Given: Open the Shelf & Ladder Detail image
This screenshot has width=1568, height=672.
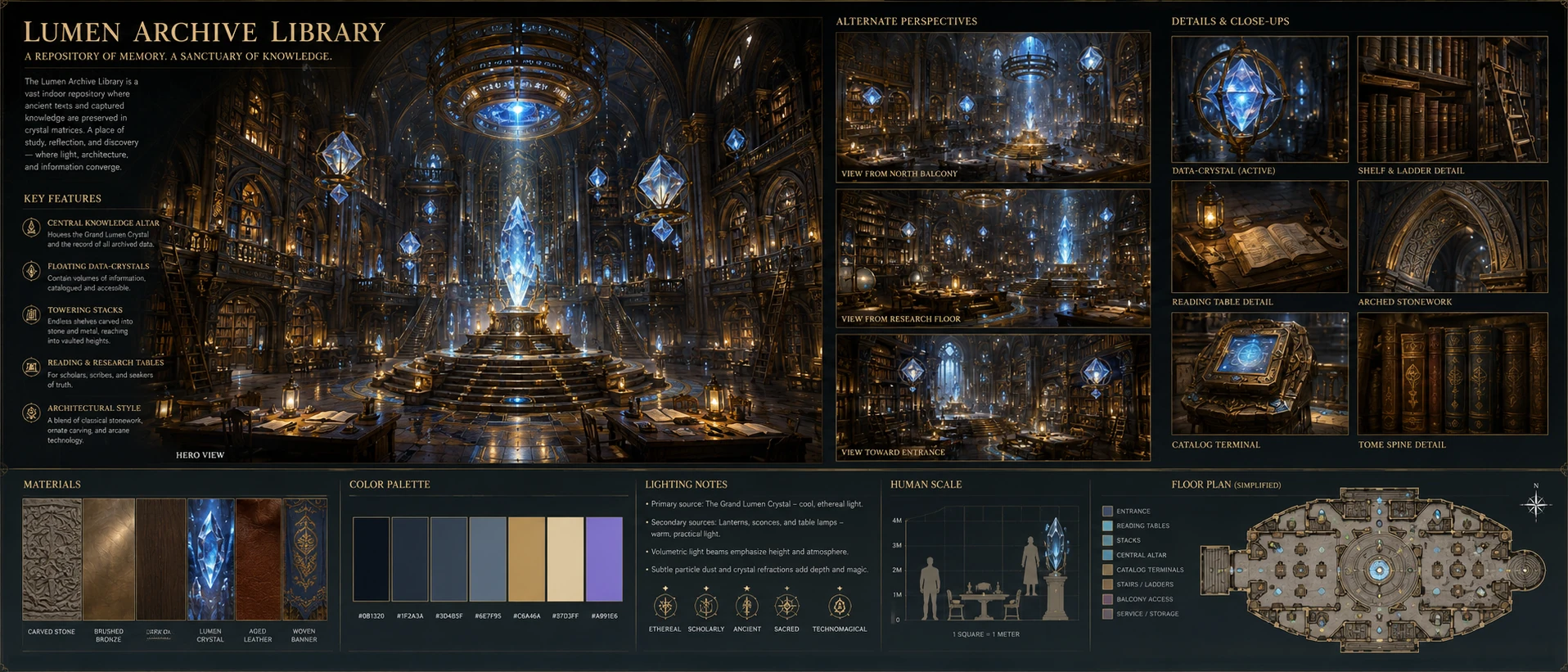Looking at the screenshot, I should click(x=1453, y=99).
